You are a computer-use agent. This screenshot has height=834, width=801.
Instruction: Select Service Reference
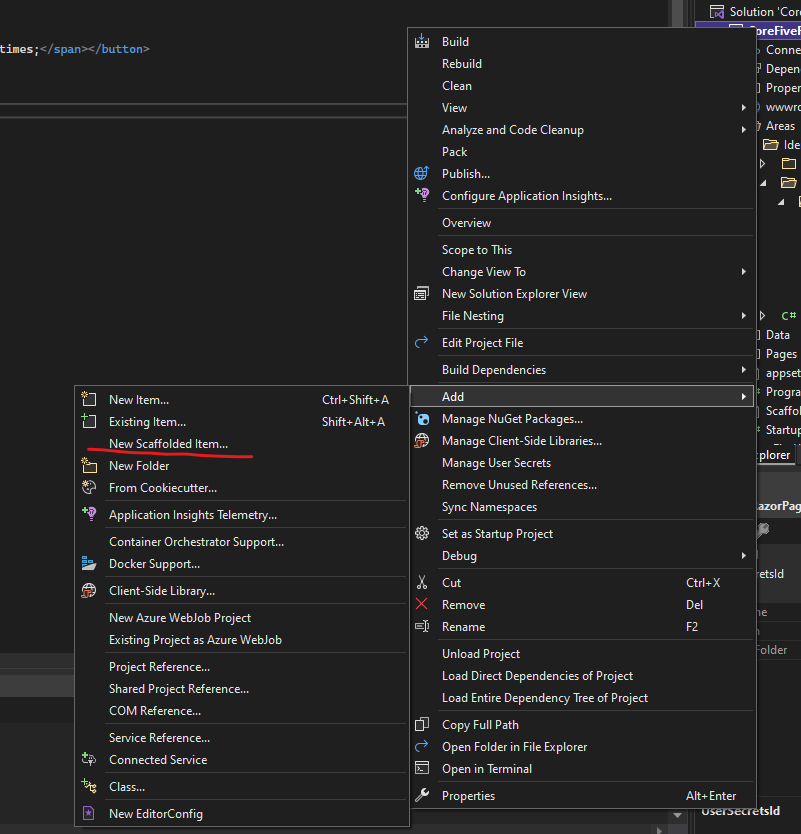[159, 738]
